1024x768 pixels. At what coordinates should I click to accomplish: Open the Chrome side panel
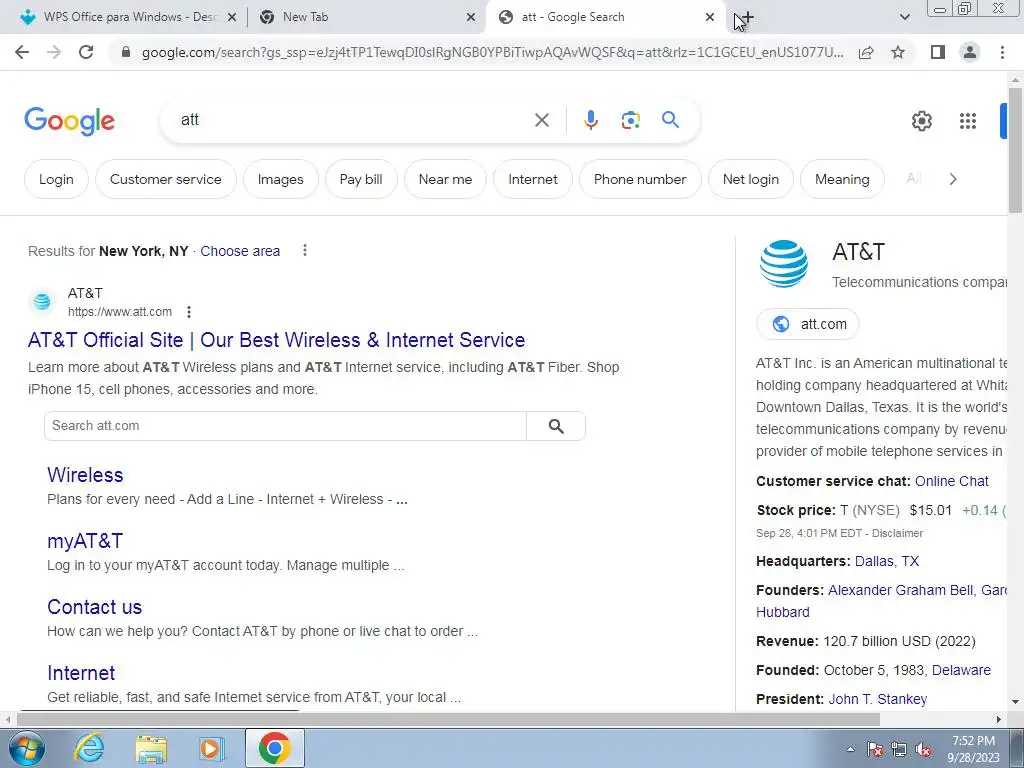point(938,52)
